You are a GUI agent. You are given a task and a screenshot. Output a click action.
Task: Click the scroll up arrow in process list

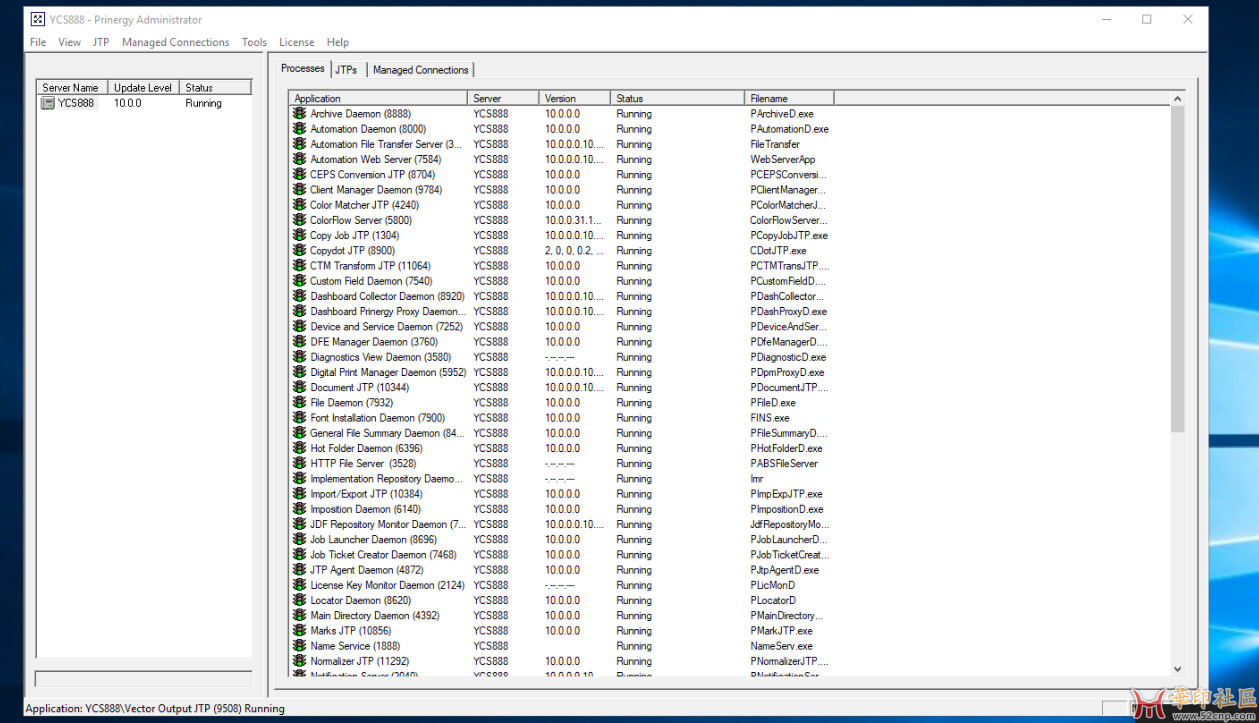click(x=1177, y=99)
